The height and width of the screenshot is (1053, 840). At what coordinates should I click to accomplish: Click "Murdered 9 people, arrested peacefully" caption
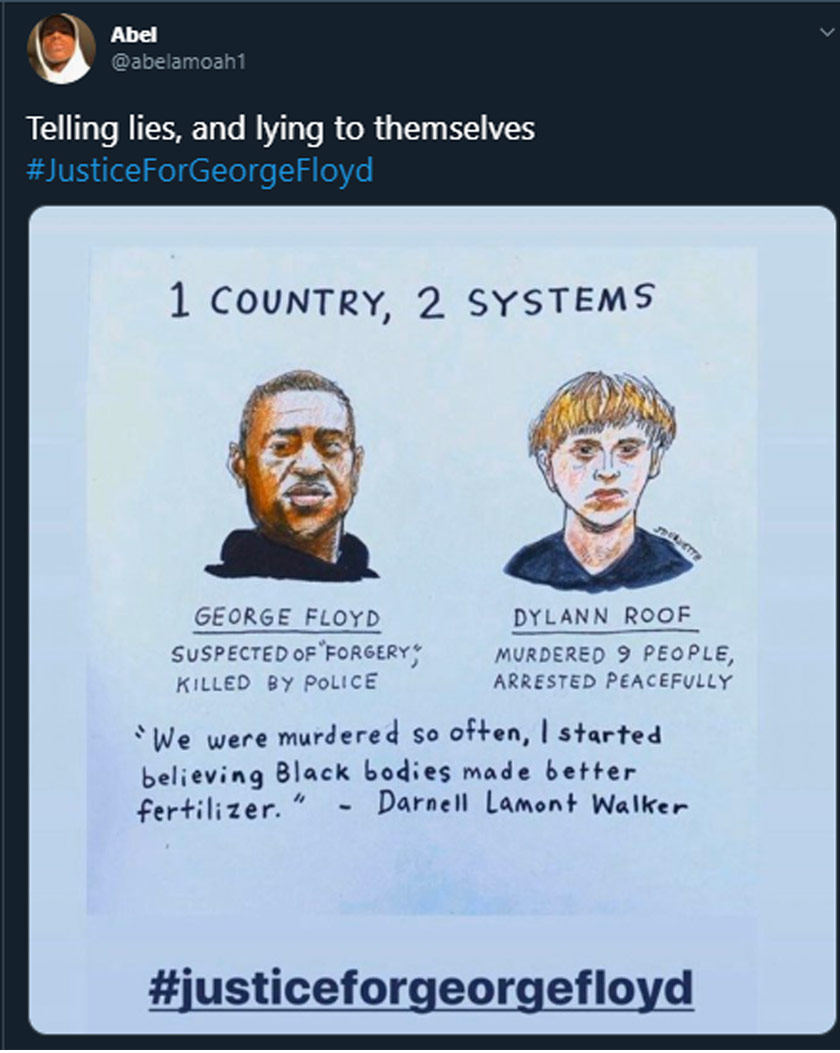(x=612, y=668)
